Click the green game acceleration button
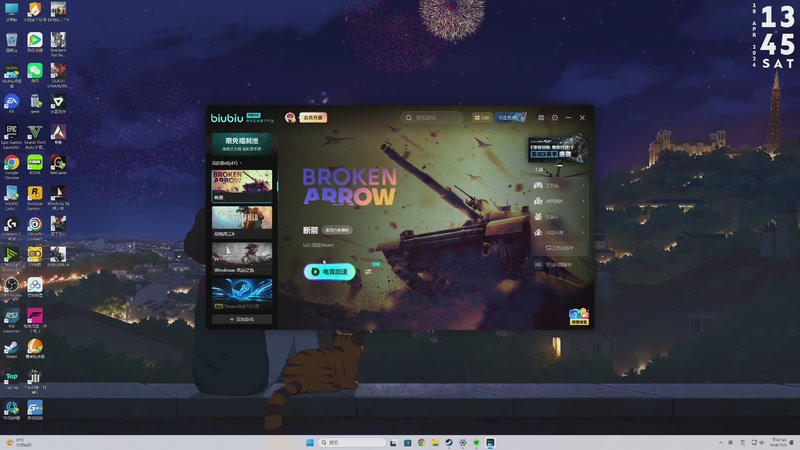The image size is (800, 450). point(330,271)
